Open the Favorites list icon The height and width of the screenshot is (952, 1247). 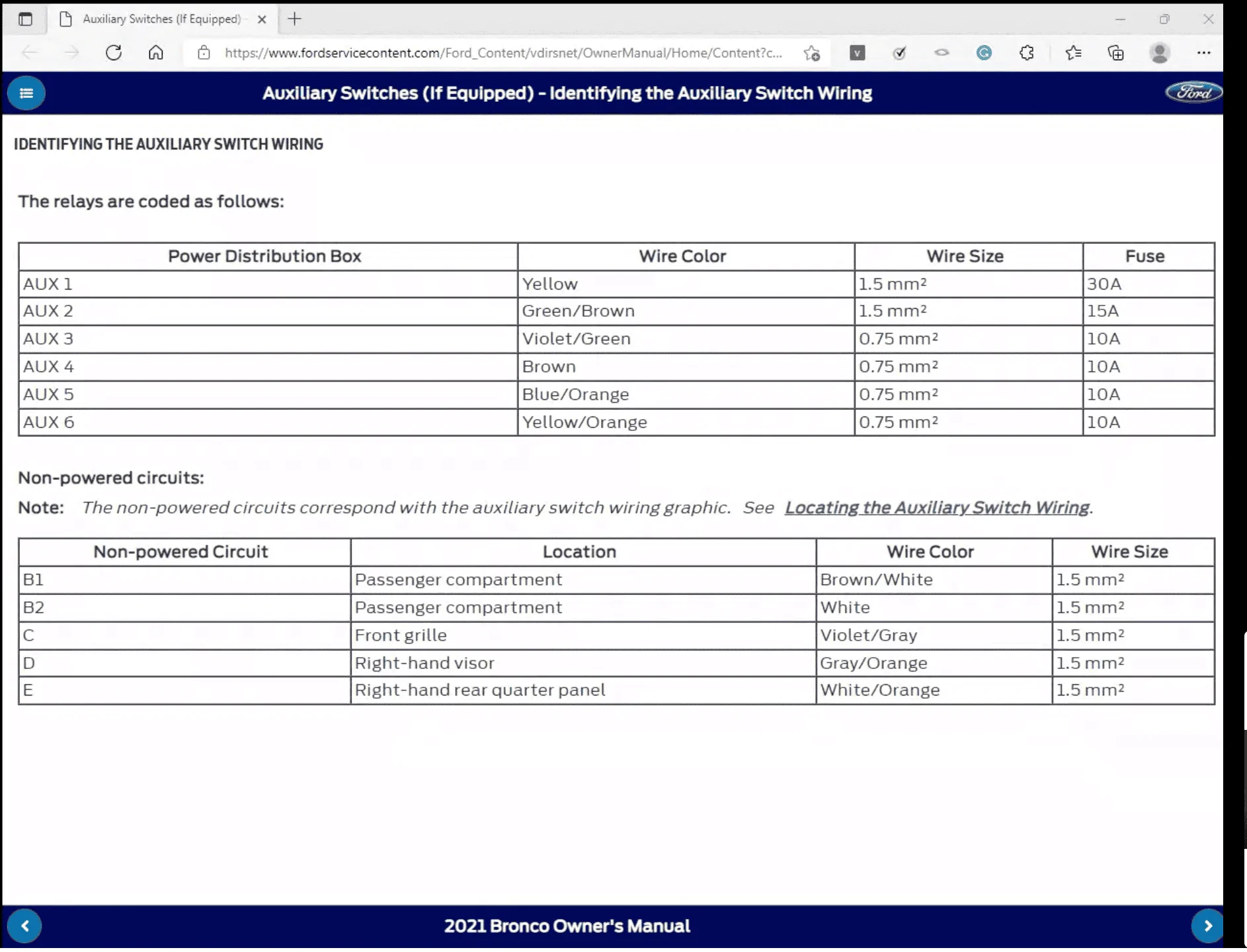point(1073,53)
